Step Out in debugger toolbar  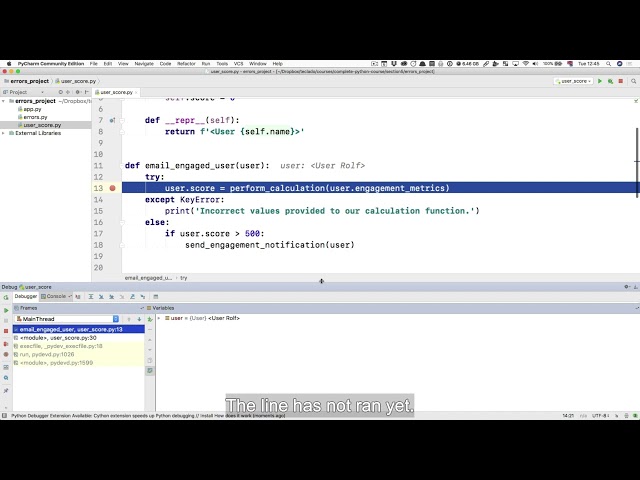pos(132,297)
